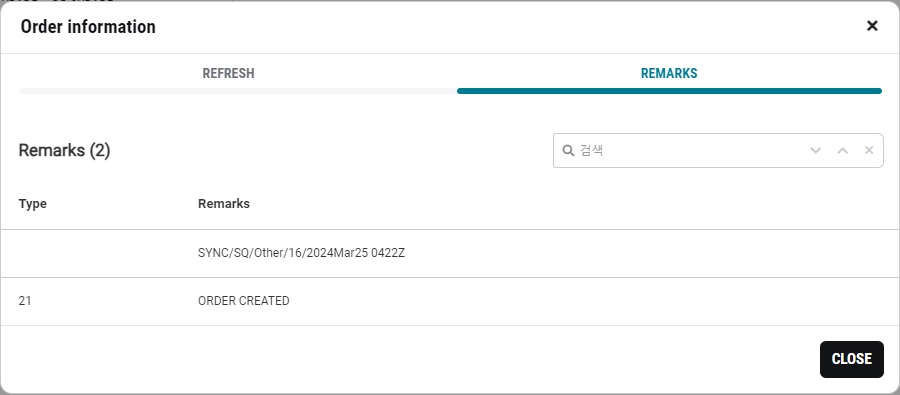
Task: Select the ORDER CREATED remark row
Action: [450, 301]
